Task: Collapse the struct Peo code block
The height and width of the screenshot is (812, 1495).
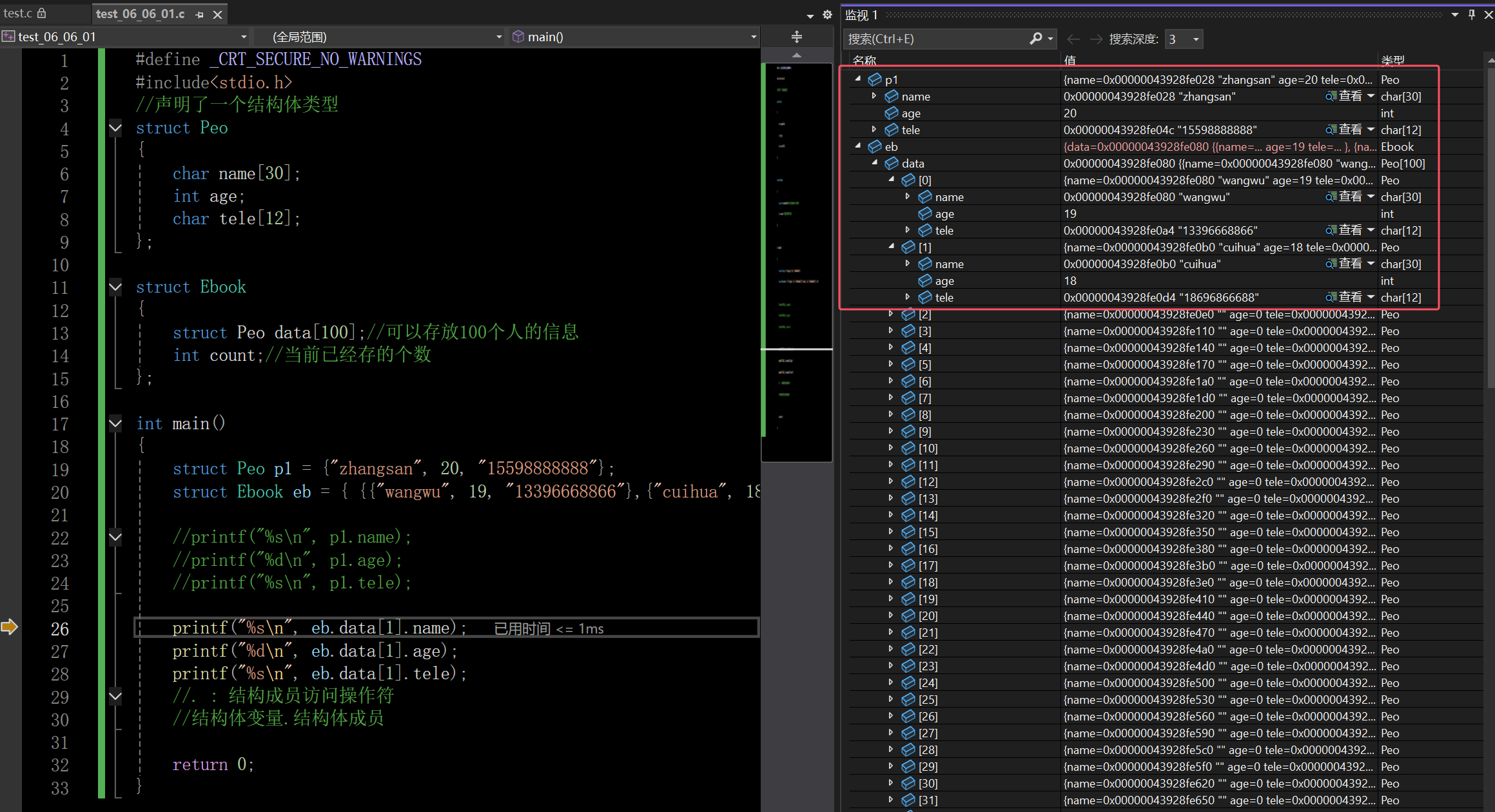Action: (115, 128)
